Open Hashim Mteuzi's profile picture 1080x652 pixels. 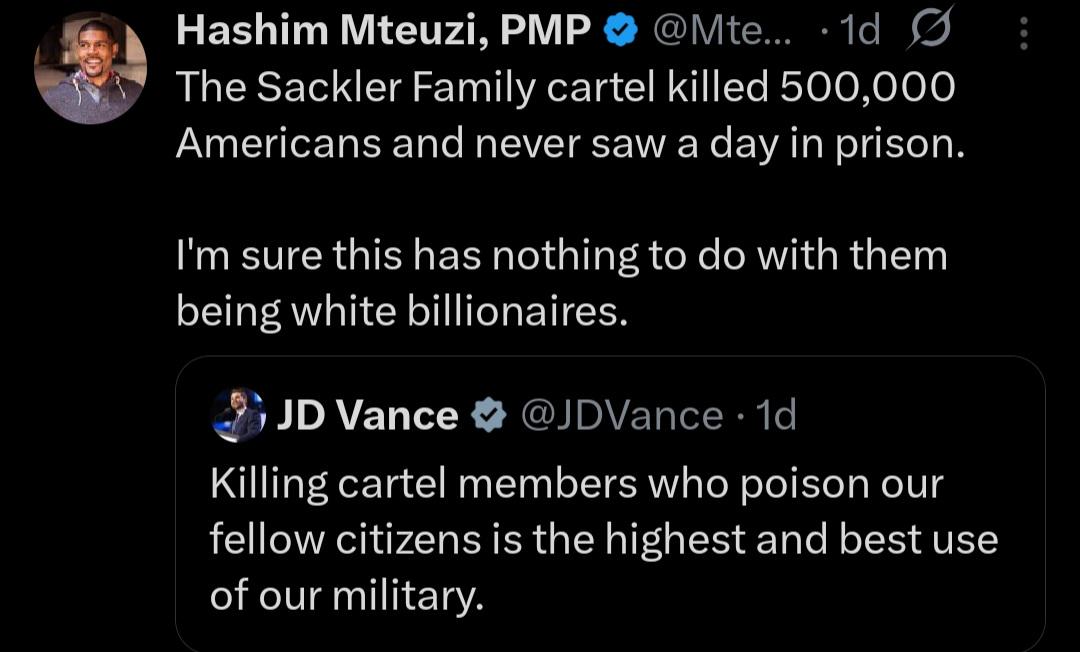coord(91,68)
